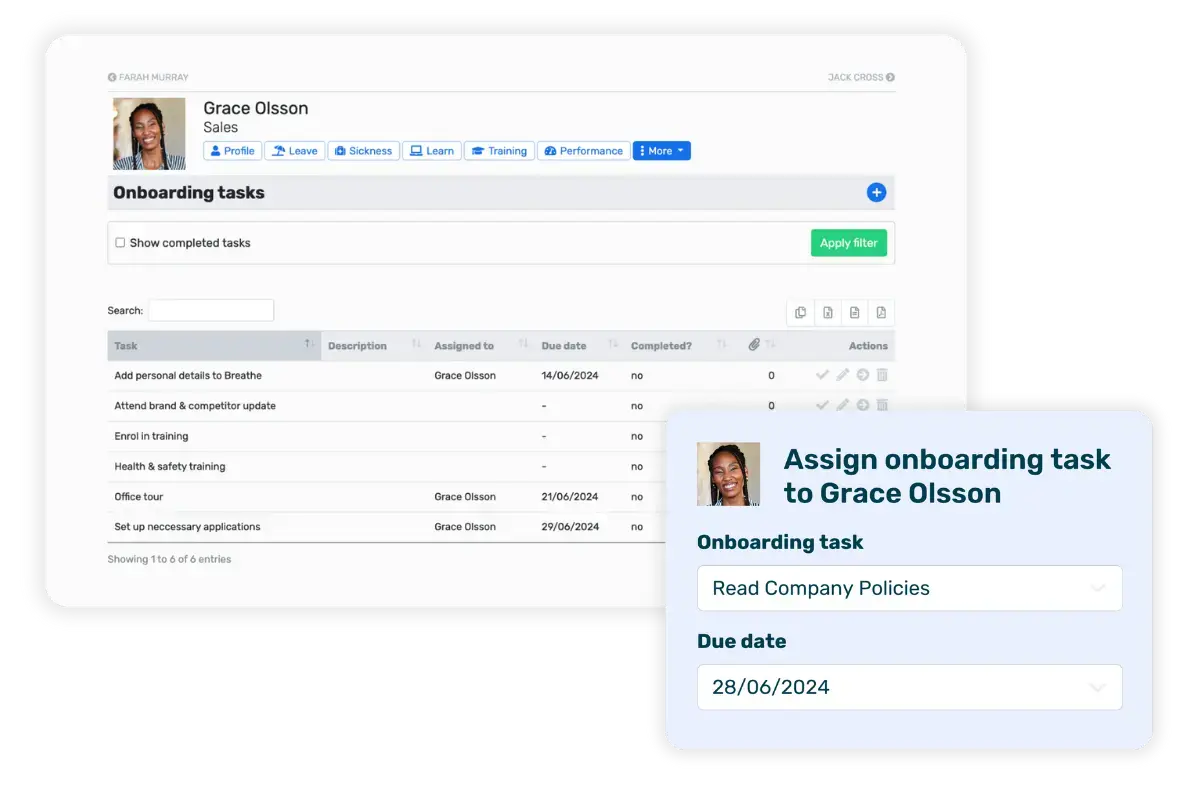
Task: Sort the table by the Task column arrows
Action: tap(306, 345)
